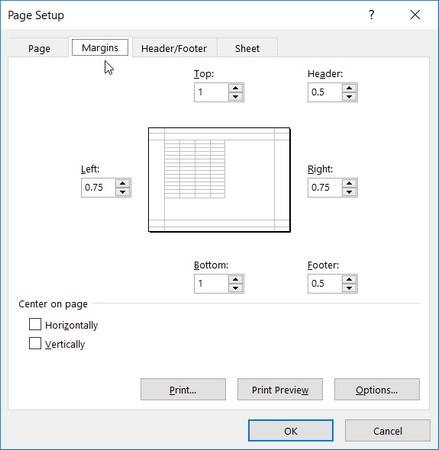Increase the Right margin value
439x450 pixels.
pyautogui.click(x=349, y=183)
